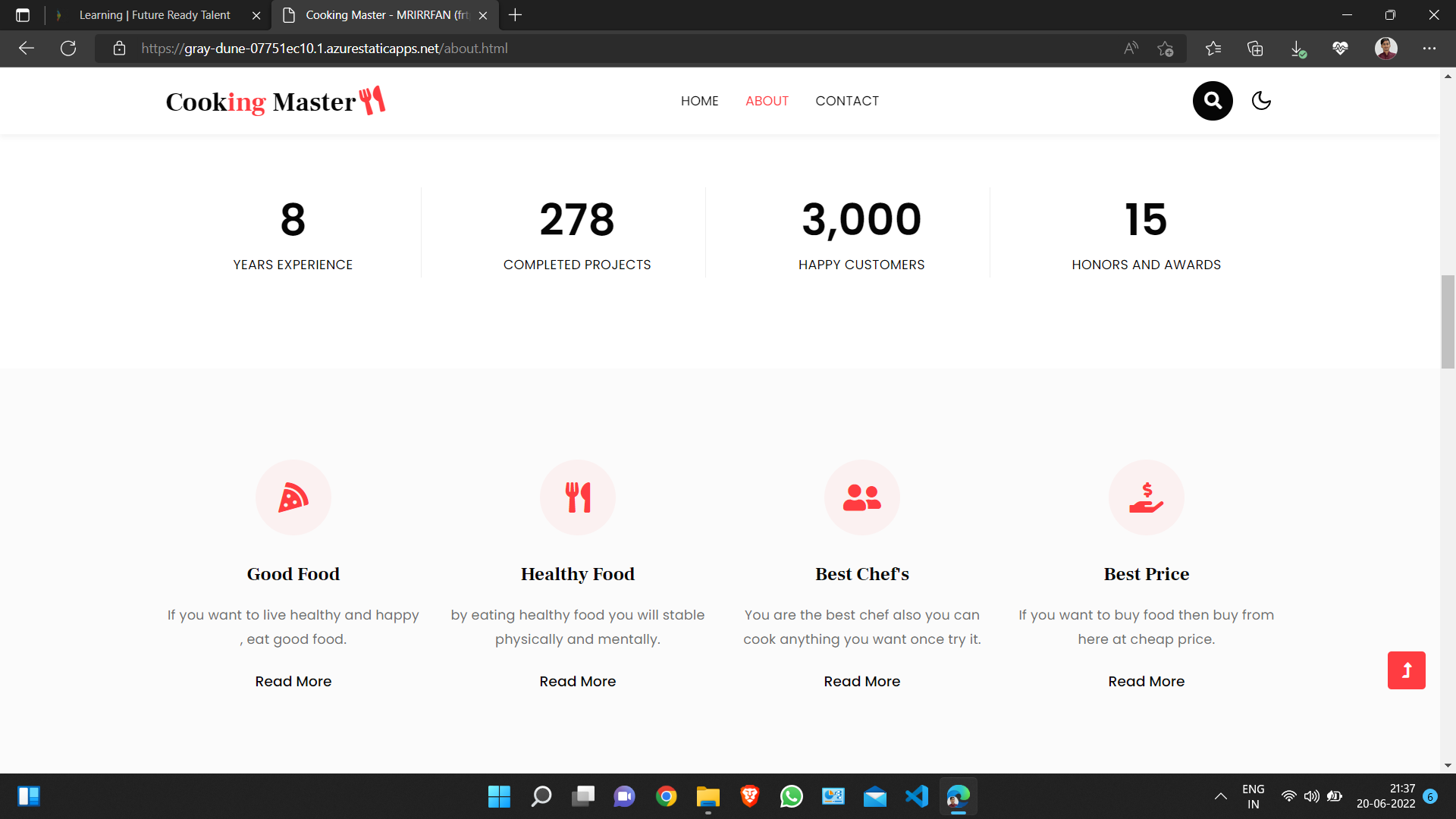Open the search button in site header
The image size is (1456, 819).
1213,101
